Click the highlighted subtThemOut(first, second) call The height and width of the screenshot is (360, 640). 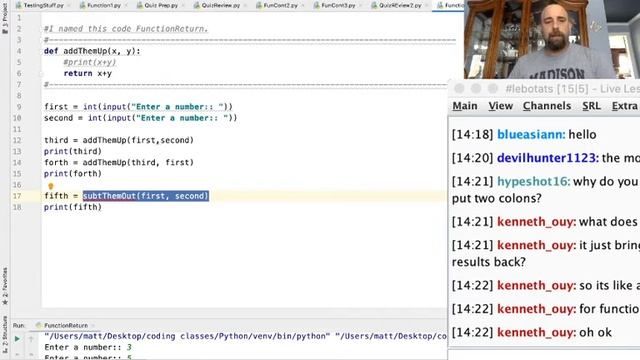(146, 196)
